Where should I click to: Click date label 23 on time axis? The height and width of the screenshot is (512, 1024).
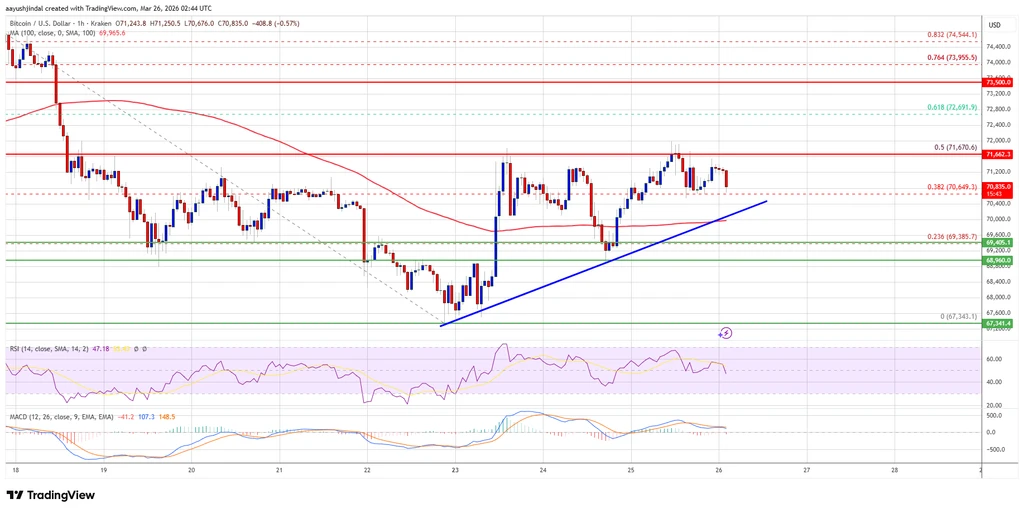point(455,470)
